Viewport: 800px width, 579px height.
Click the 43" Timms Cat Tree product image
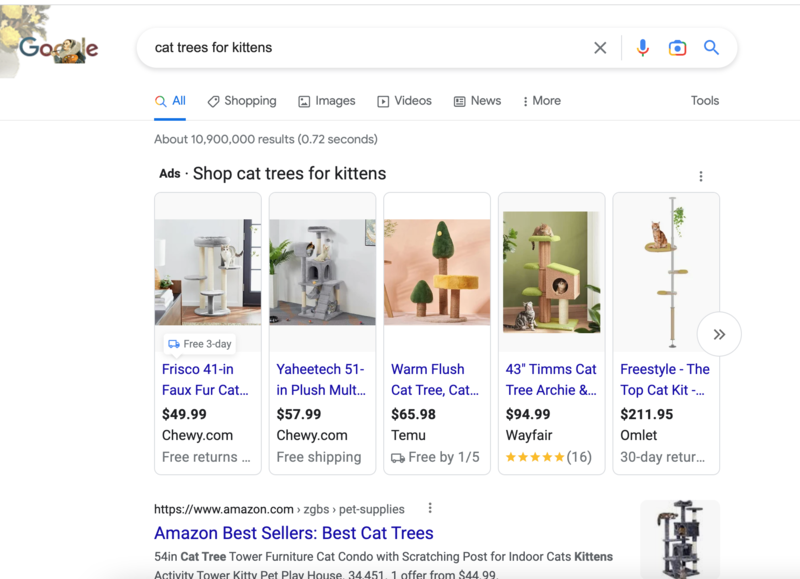[x=551, y=271]
